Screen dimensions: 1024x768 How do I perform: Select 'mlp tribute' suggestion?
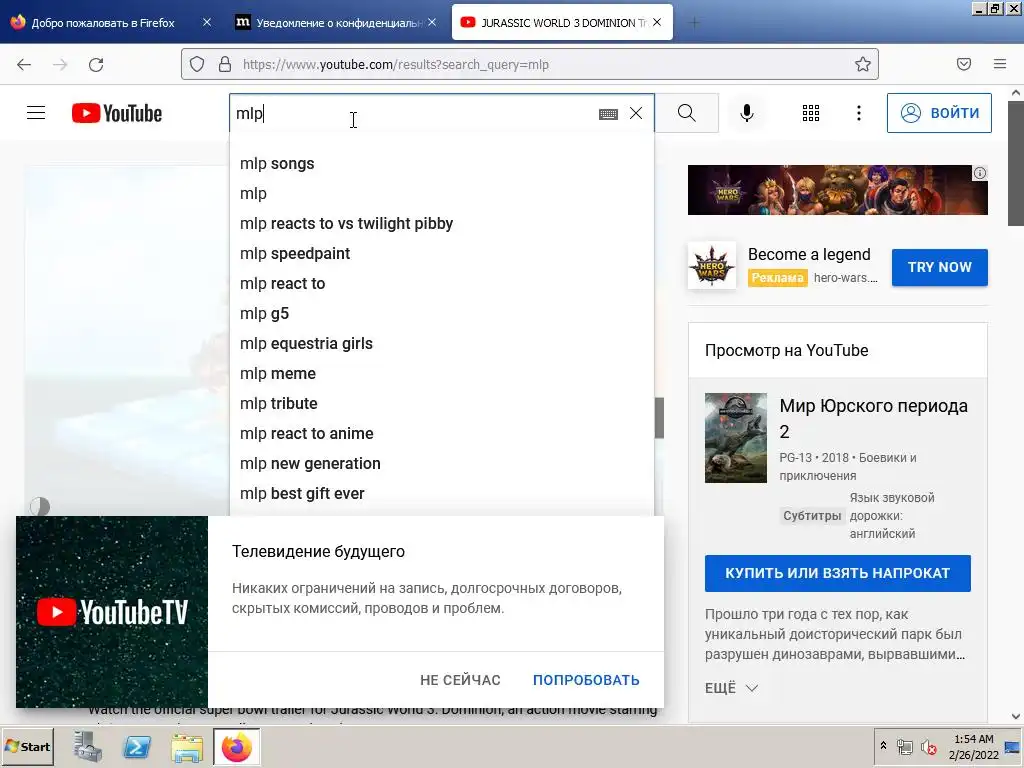click(x=441, y=404)
